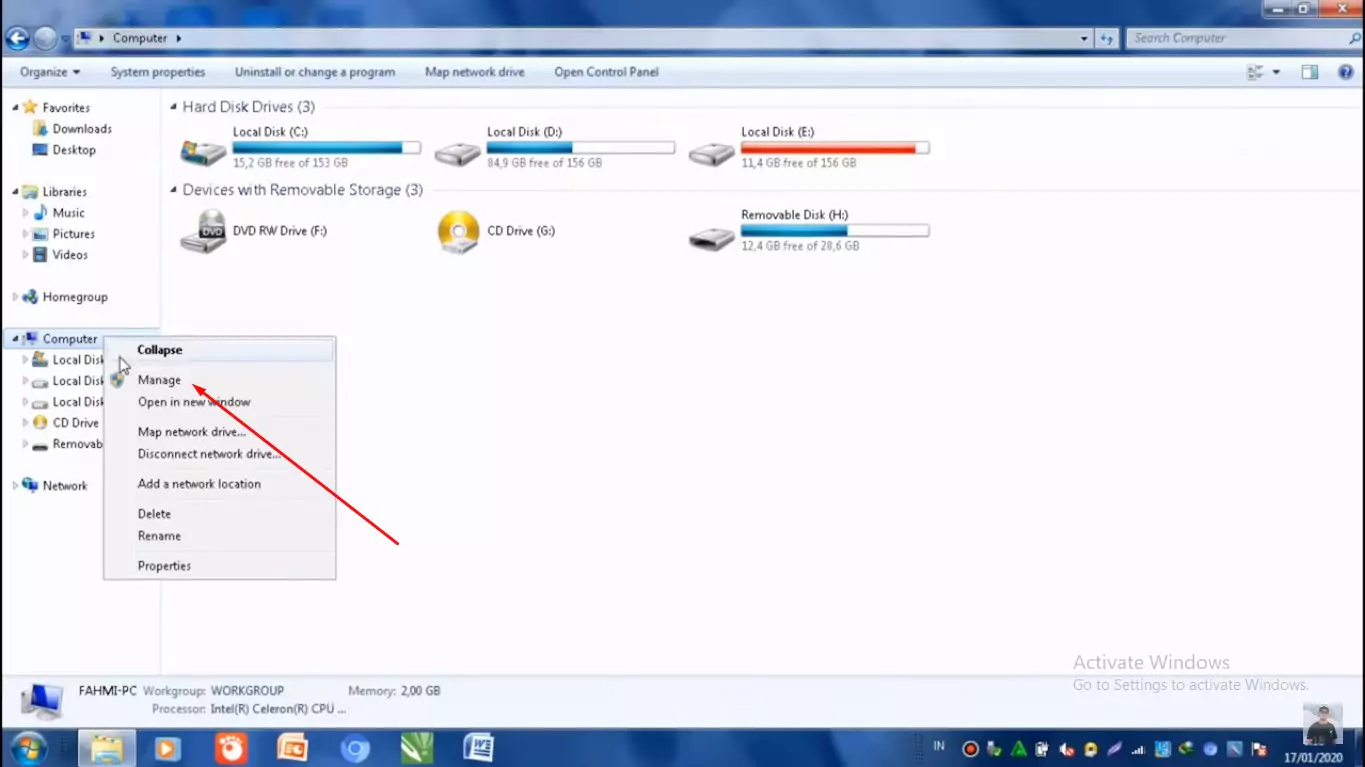The height and width of the screenshot is (767, 1365).
Task: Click the red Local Disk (E:) usage bar
Action: click(x=835, y=148)
